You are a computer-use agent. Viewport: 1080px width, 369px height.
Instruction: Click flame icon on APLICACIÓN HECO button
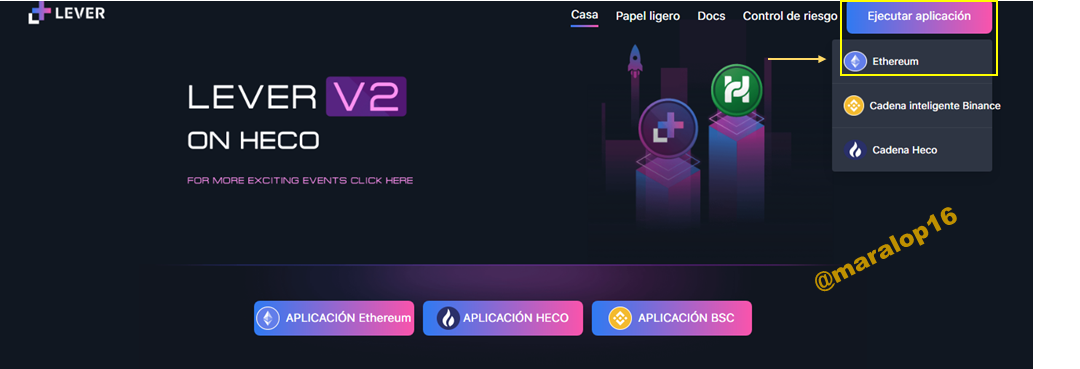click(x=448, y=318)
